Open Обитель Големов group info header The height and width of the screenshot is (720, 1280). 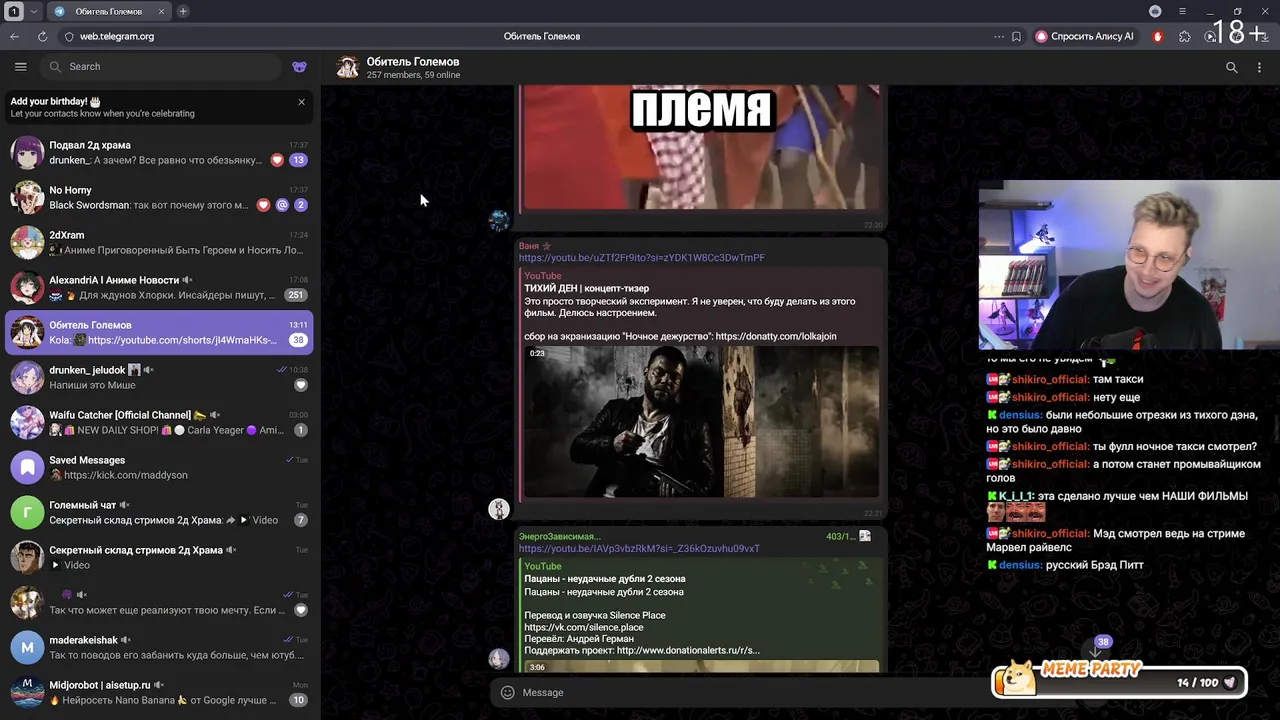(413, 68)
